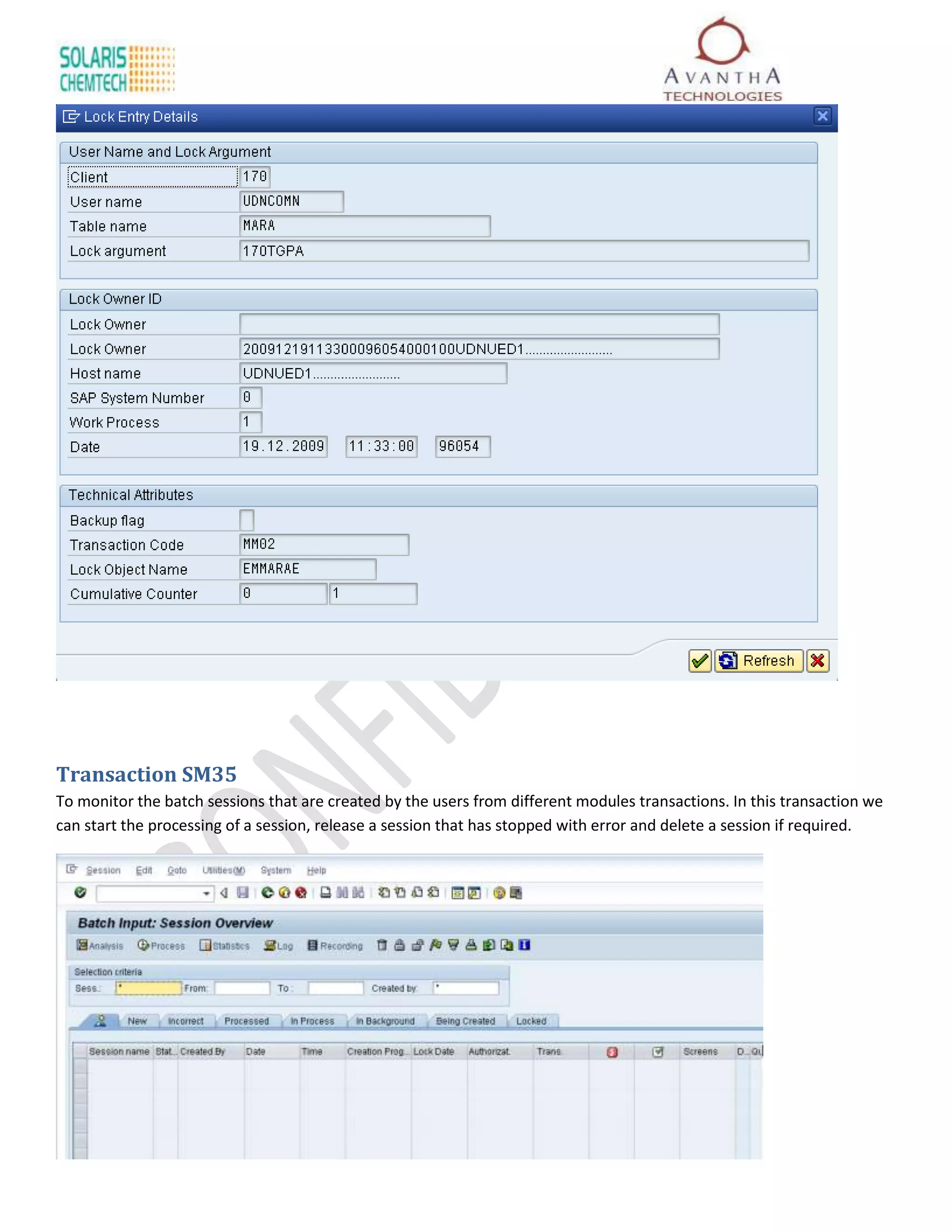
Task: Open the Goto menu
Action: [177, 870]
